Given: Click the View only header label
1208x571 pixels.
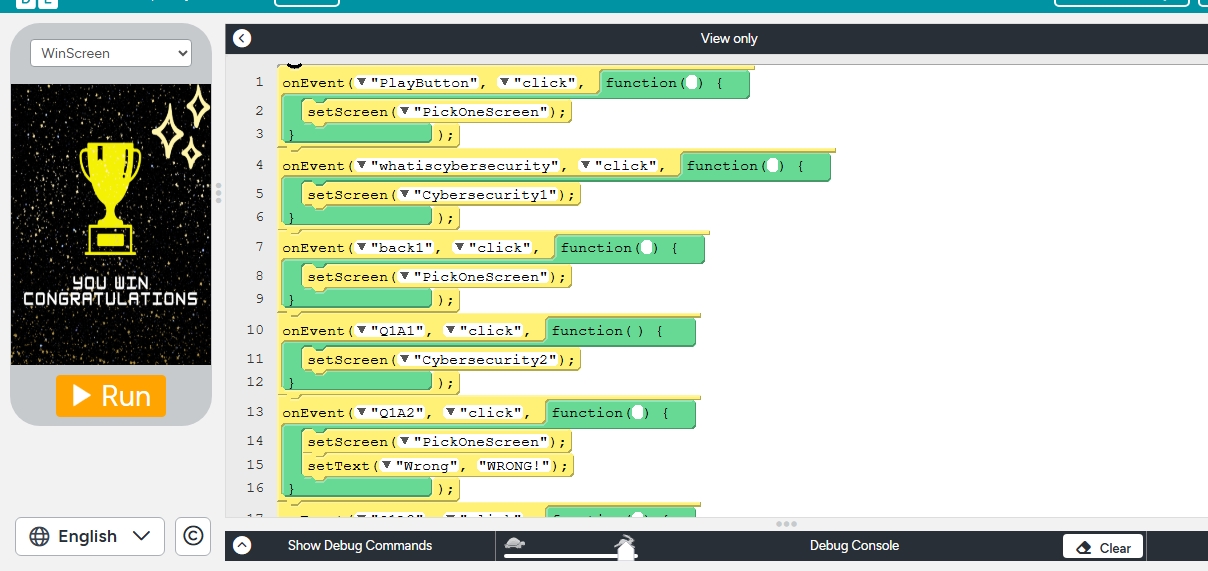Looking at the screenshot, I should 729,38.
